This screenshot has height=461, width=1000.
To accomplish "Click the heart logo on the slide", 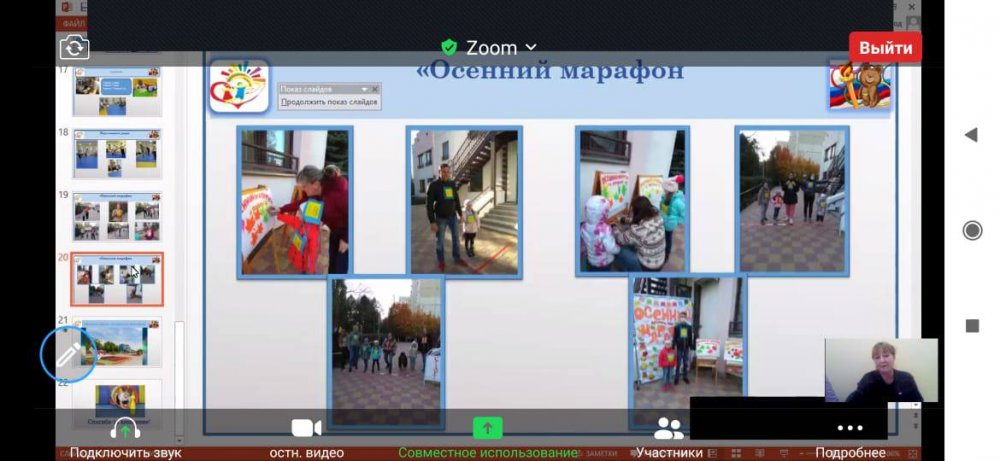I will (239, 87).
